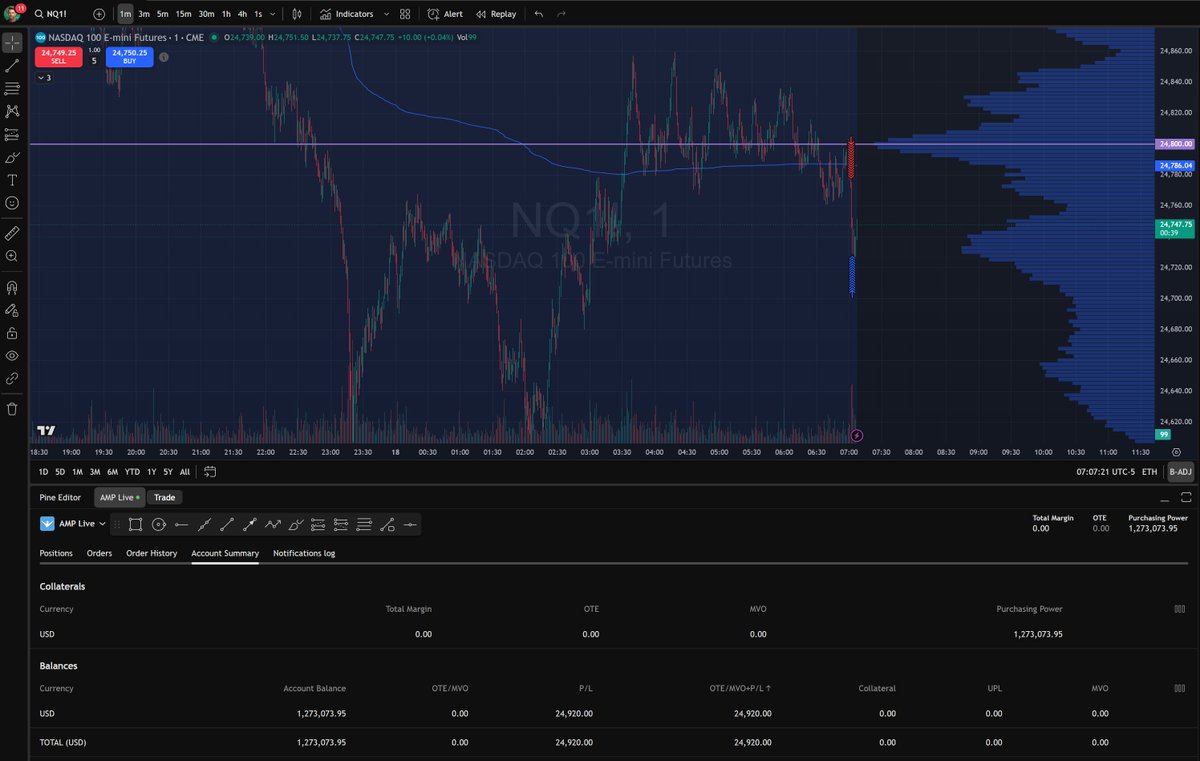Open the Indicators dialog

pyautogui.click(x=347, y=14)
